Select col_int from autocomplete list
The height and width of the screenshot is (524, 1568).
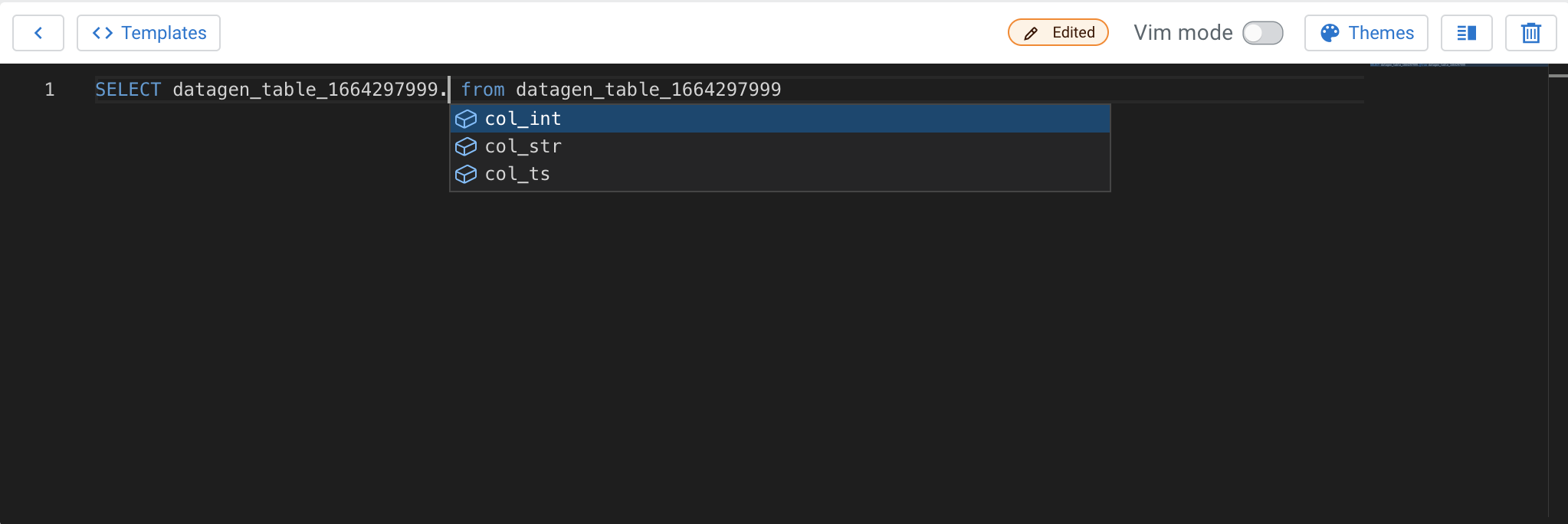780,119
